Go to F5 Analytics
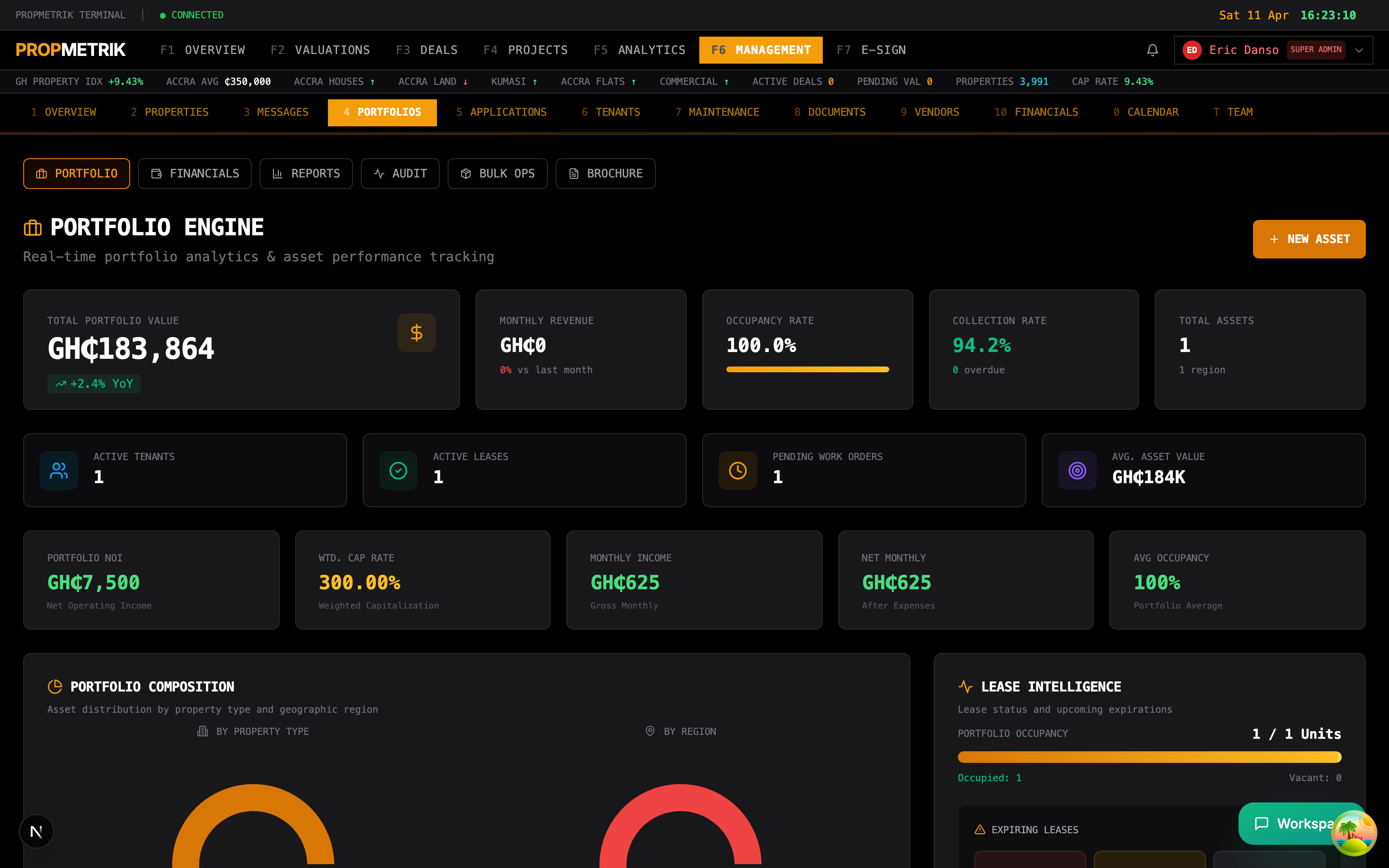This screenshot has height=868, width=1389. click(640, 50)
